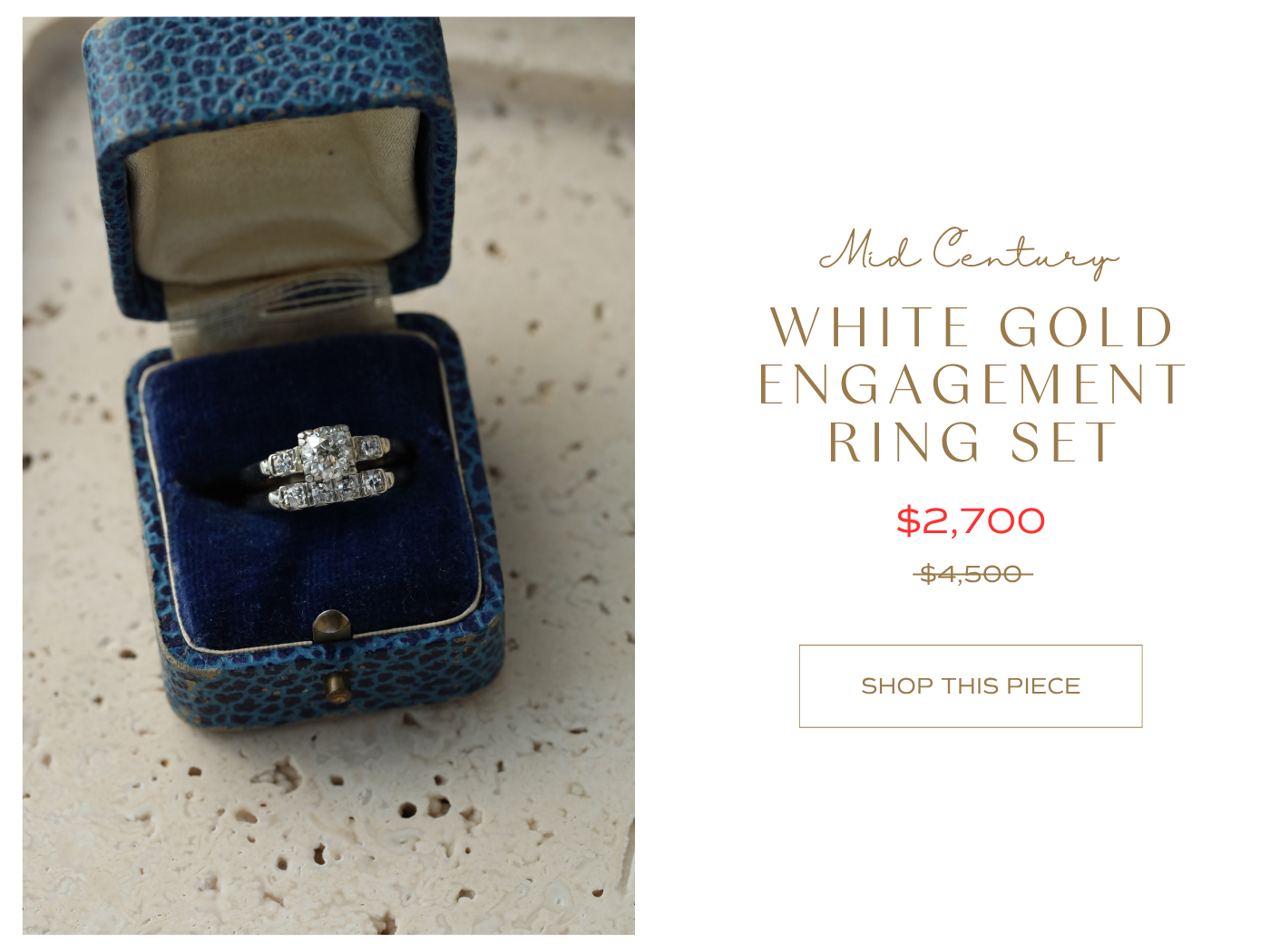Screen dimensions: 1270x952
Task: Click the crossed-out $4,500 original price
Action: (x=972, y=574)
